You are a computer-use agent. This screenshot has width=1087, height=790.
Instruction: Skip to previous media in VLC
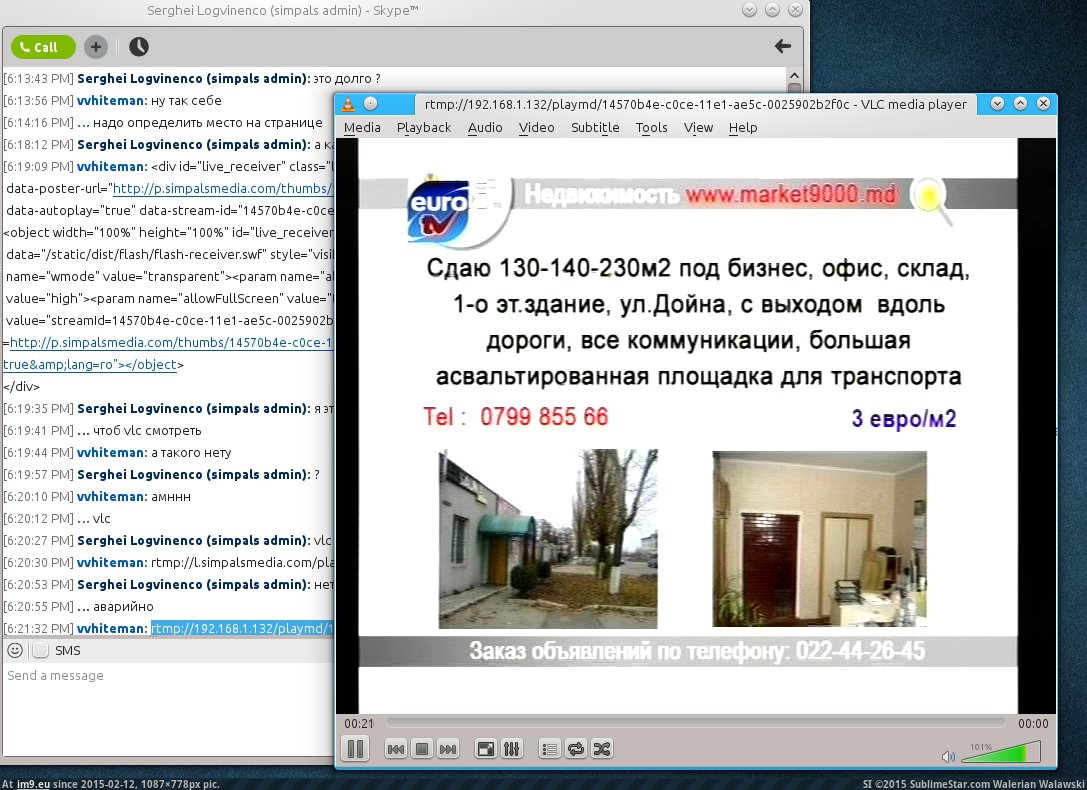tap(396, 749)
